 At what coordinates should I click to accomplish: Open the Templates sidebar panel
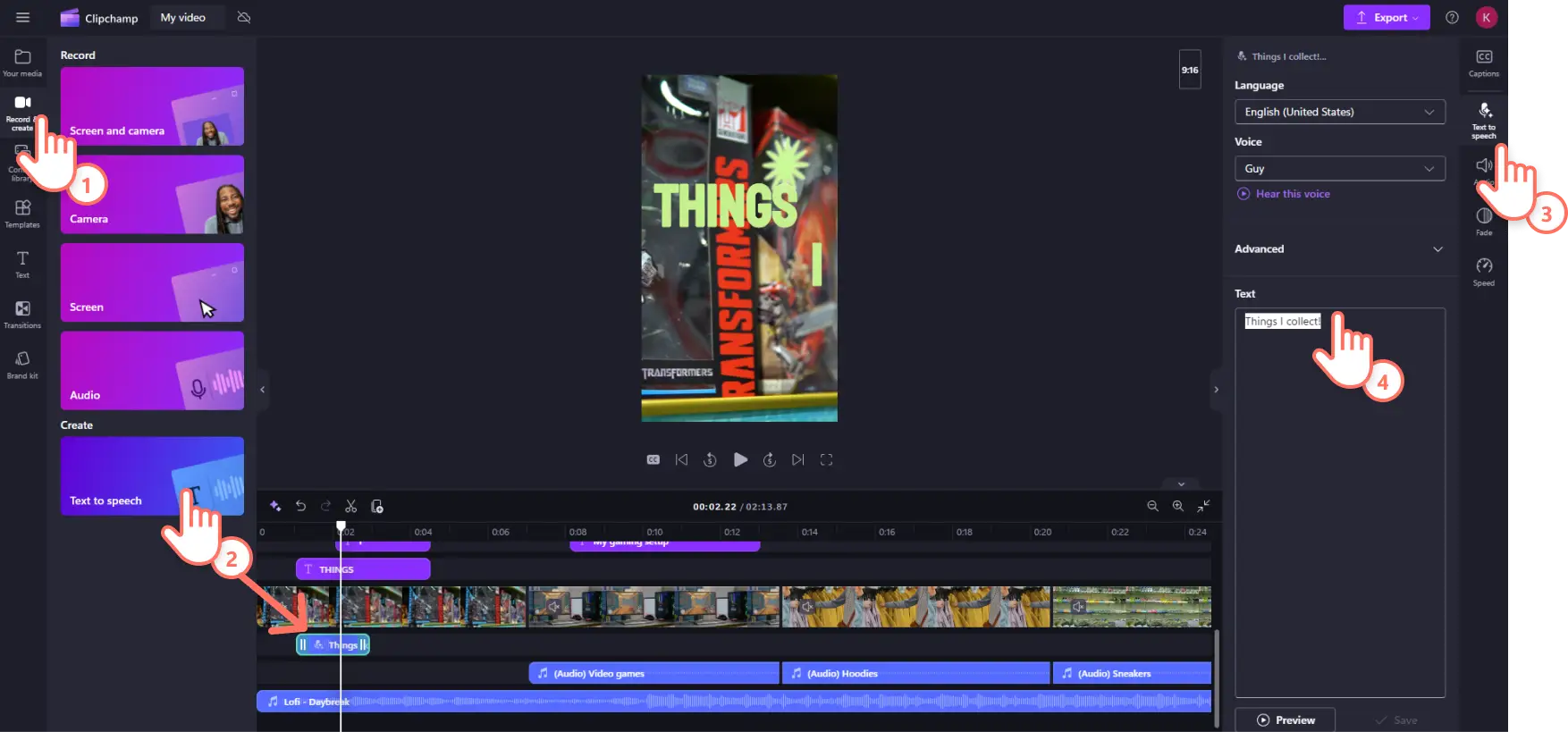(22, 213)
